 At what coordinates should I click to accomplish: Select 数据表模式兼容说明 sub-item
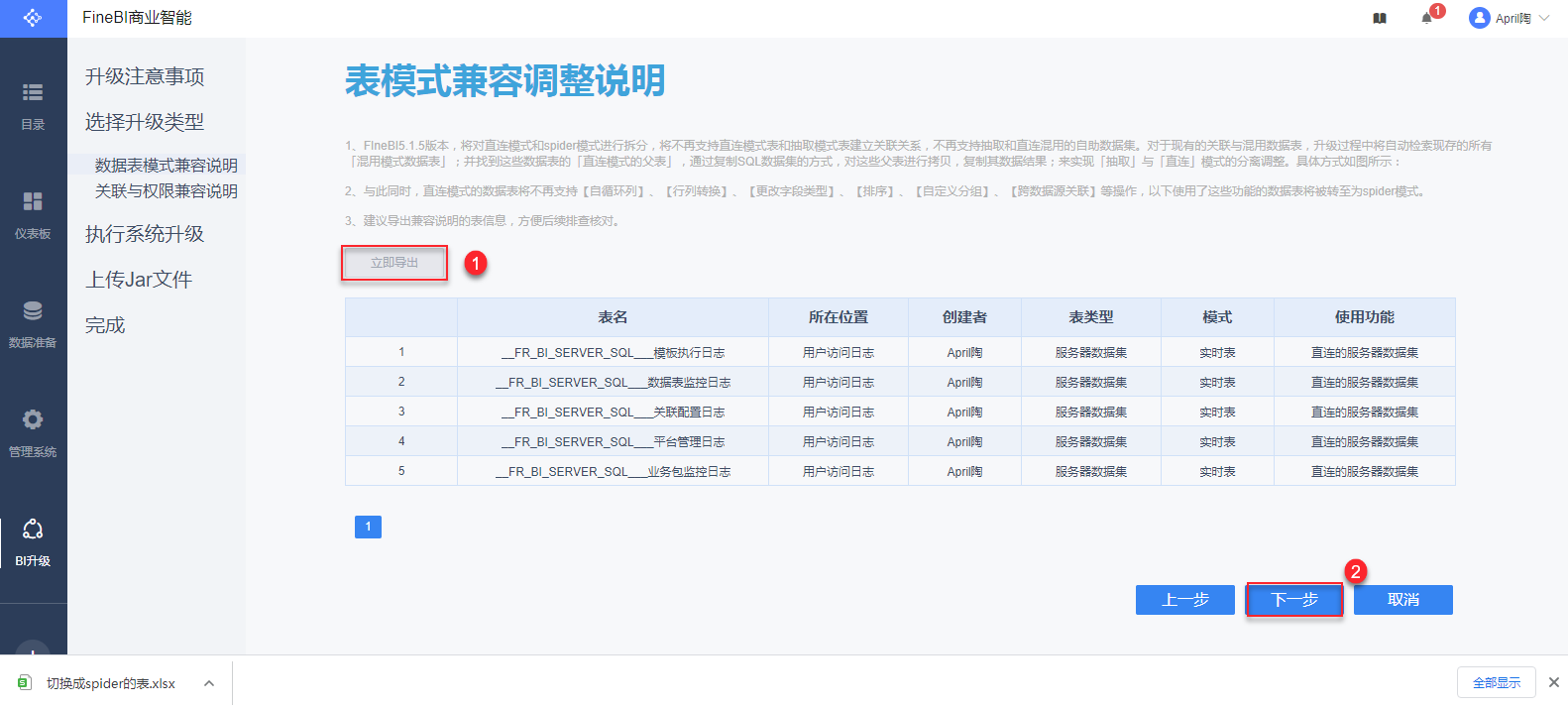(x=167, y=165)
